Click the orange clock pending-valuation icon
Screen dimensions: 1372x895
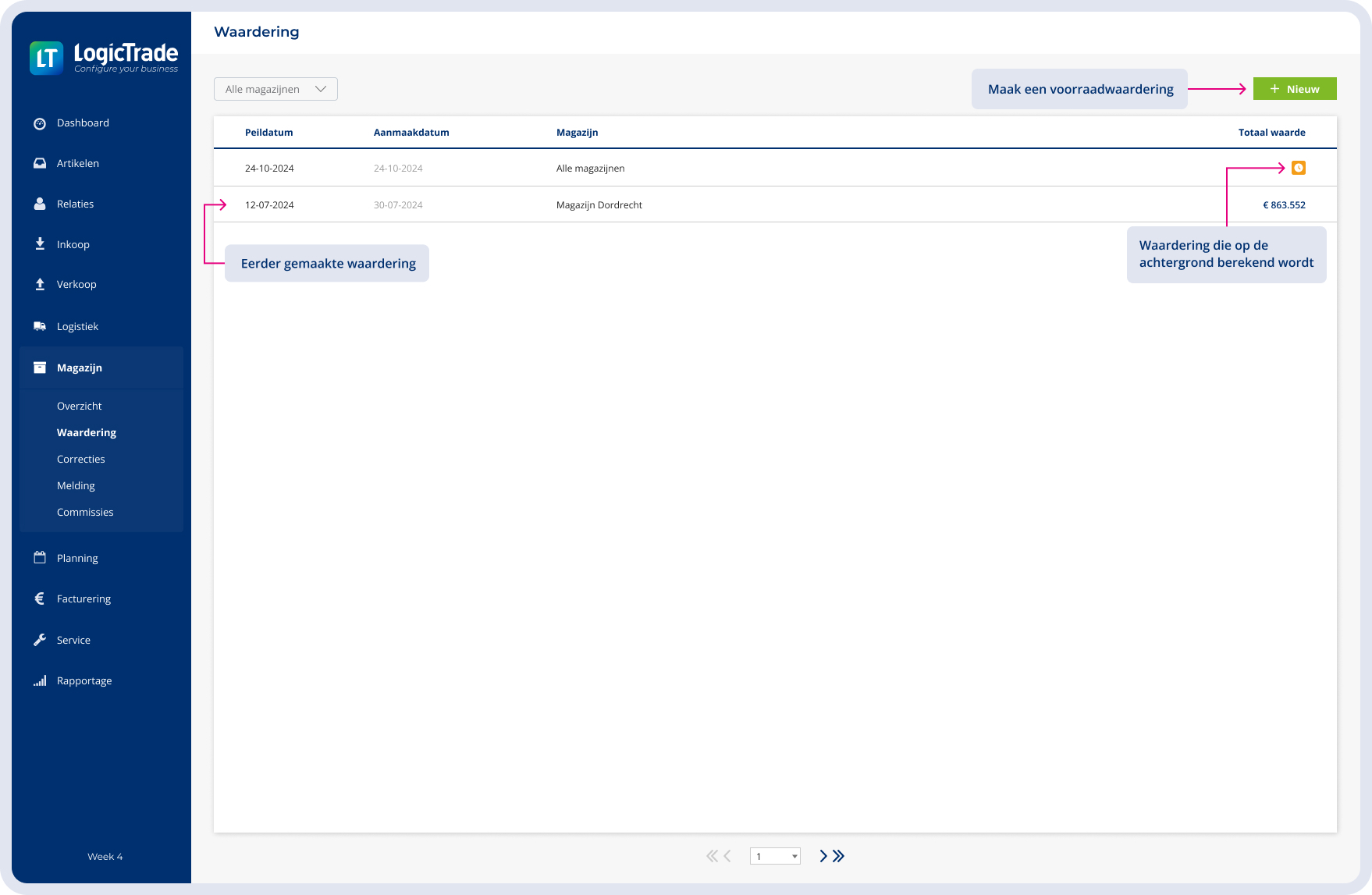point(1298,168)
